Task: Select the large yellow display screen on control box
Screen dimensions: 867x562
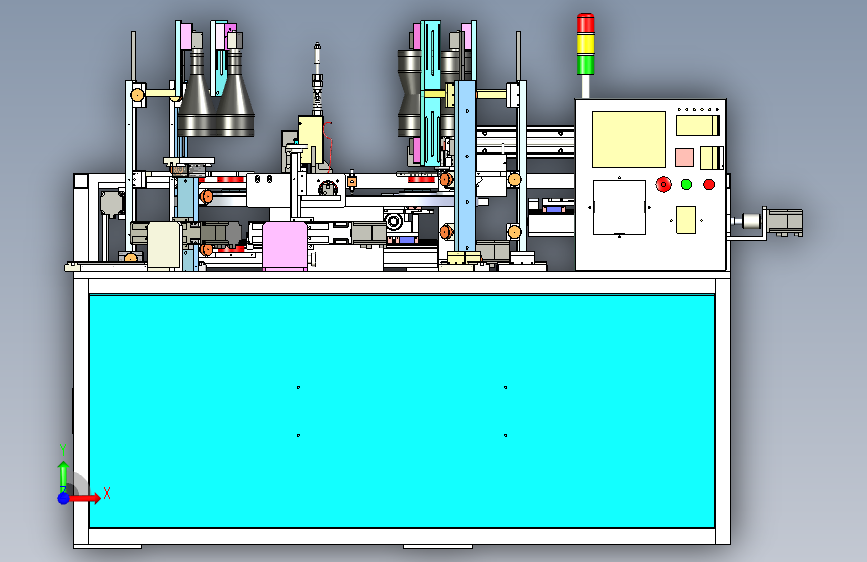Action: coord(629,139)
